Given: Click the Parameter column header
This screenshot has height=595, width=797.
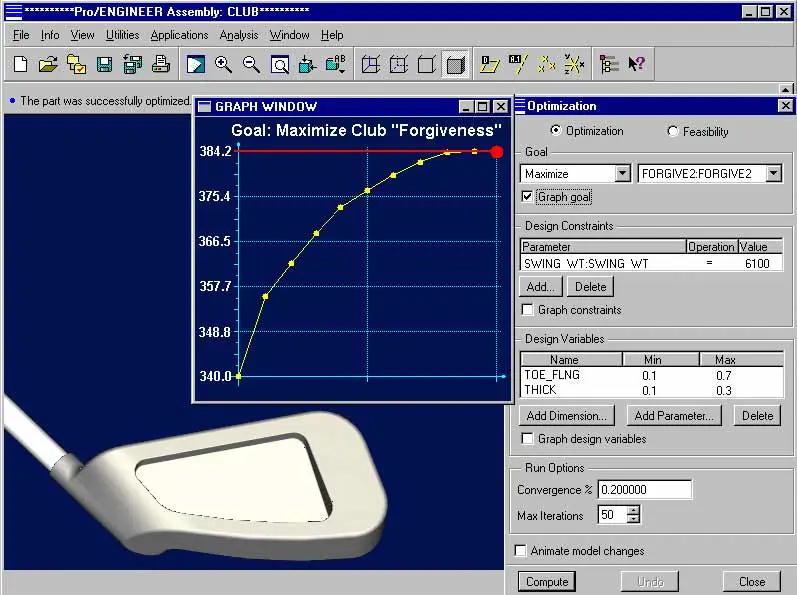Looking at the screenshot, I should (604, 247).
